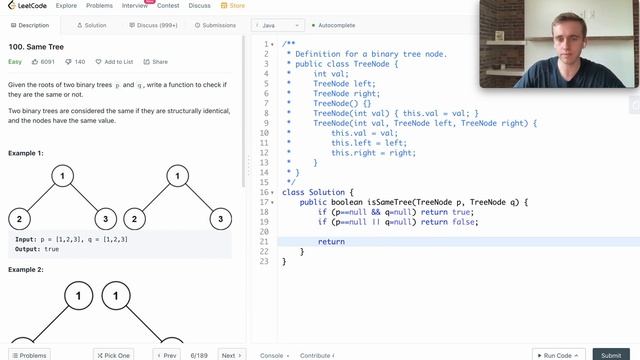The width and height of the screenshot is (640, 360).
Task: Open the Discuss nav item
Action: (199, 6)
